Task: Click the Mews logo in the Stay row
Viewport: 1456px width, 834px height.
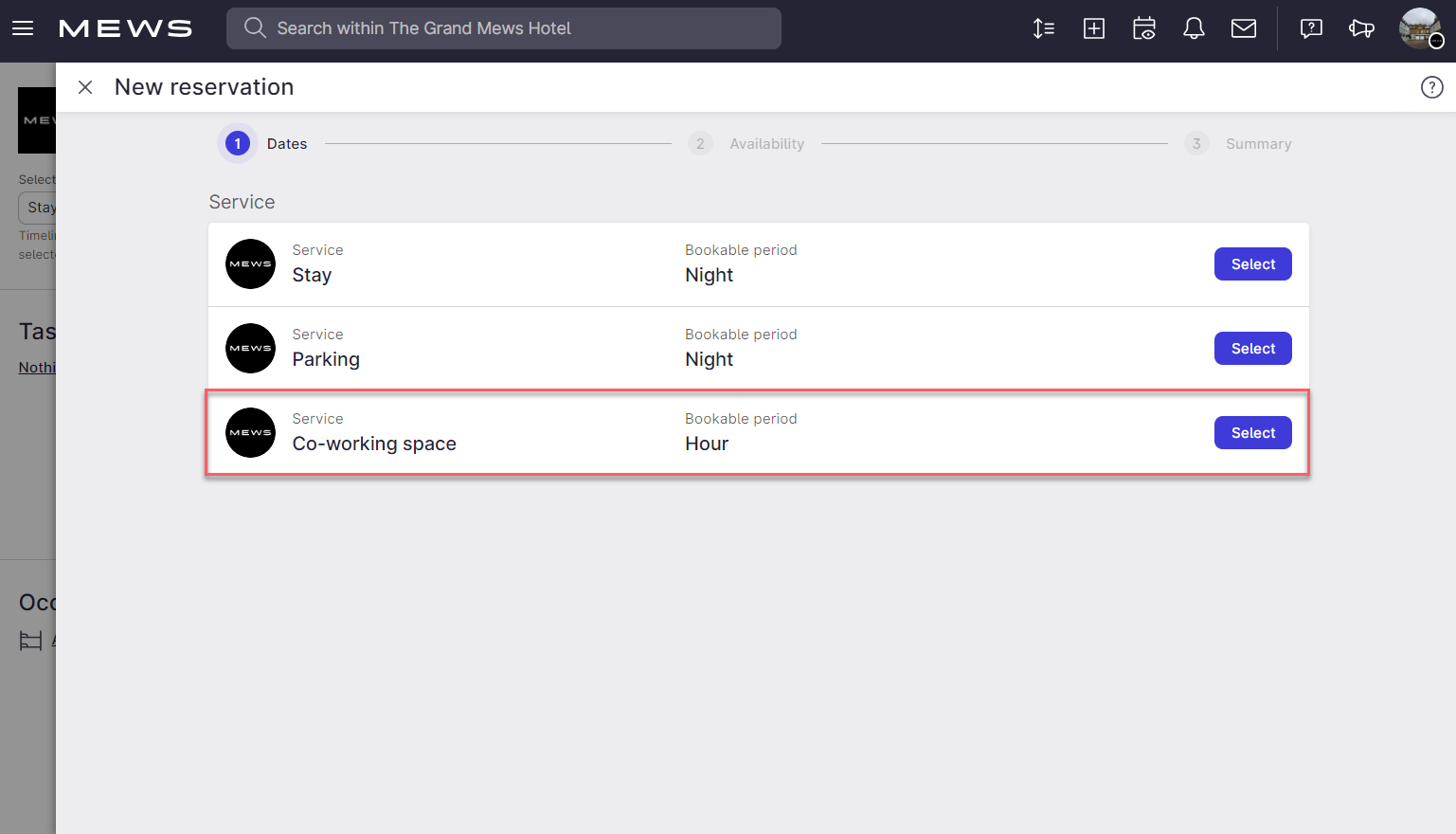Action: [x=251, y=264]
